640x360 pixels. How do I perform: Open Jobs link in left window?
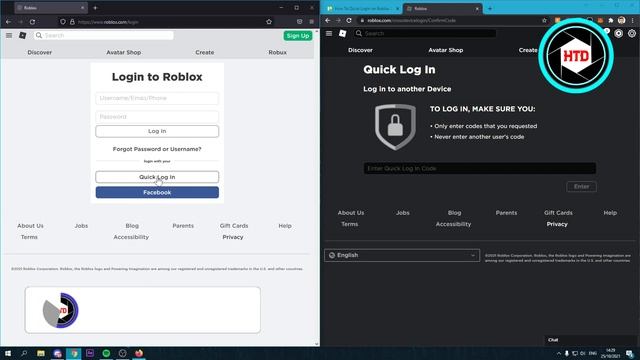pyautogui.click(x=81, y=226)
